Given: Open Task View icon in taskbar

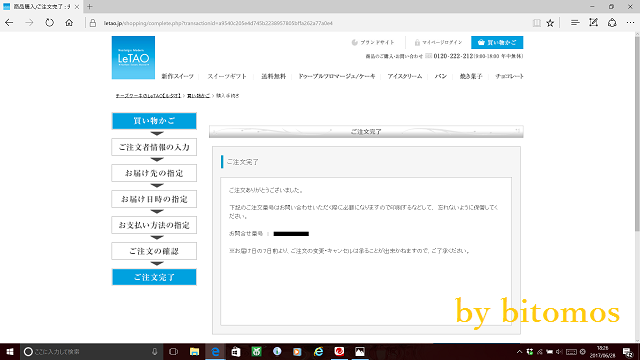Looking at the screenshot, I should point(173,351).
